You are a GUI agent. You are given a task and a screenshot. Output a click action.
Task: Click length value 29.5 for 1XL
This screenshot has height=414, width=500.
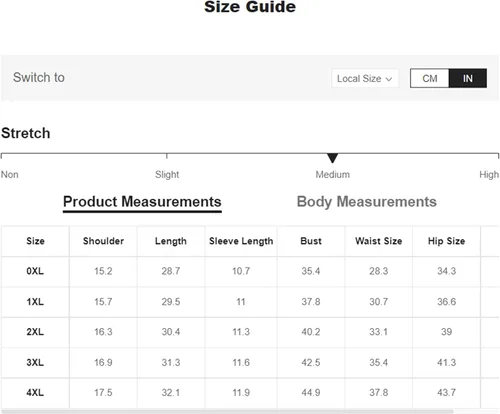pyautogui.click(x=171, y=302)
